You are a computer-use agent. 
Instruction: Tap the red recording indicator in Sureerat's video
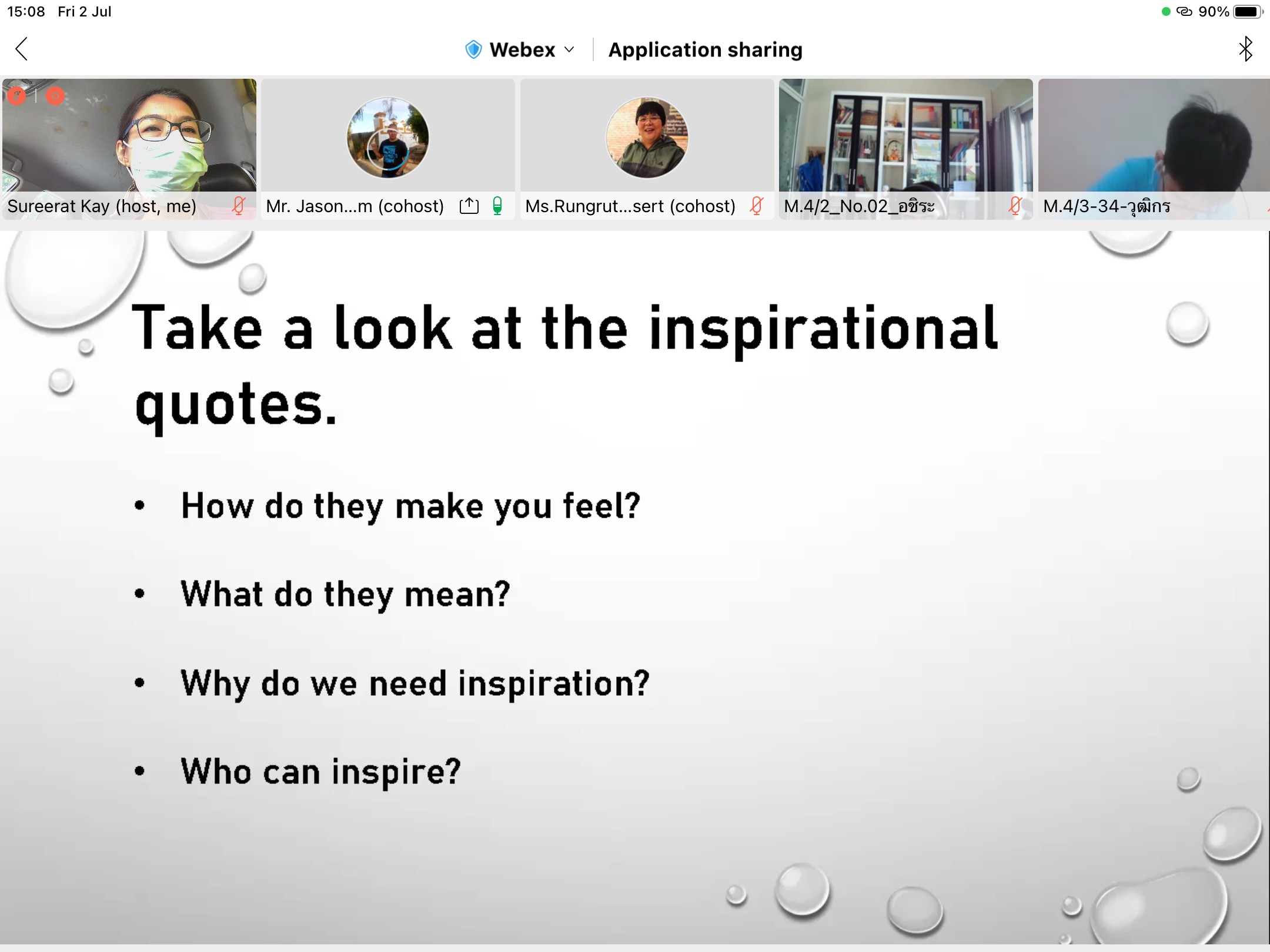pyautogui.click(x=16, y=96)
